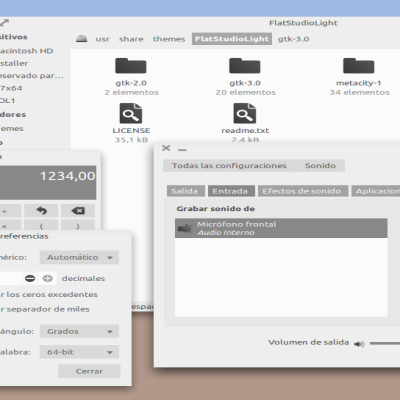Click the output volume slider track
Screen dimensions: 400x400
pos(385,343)
